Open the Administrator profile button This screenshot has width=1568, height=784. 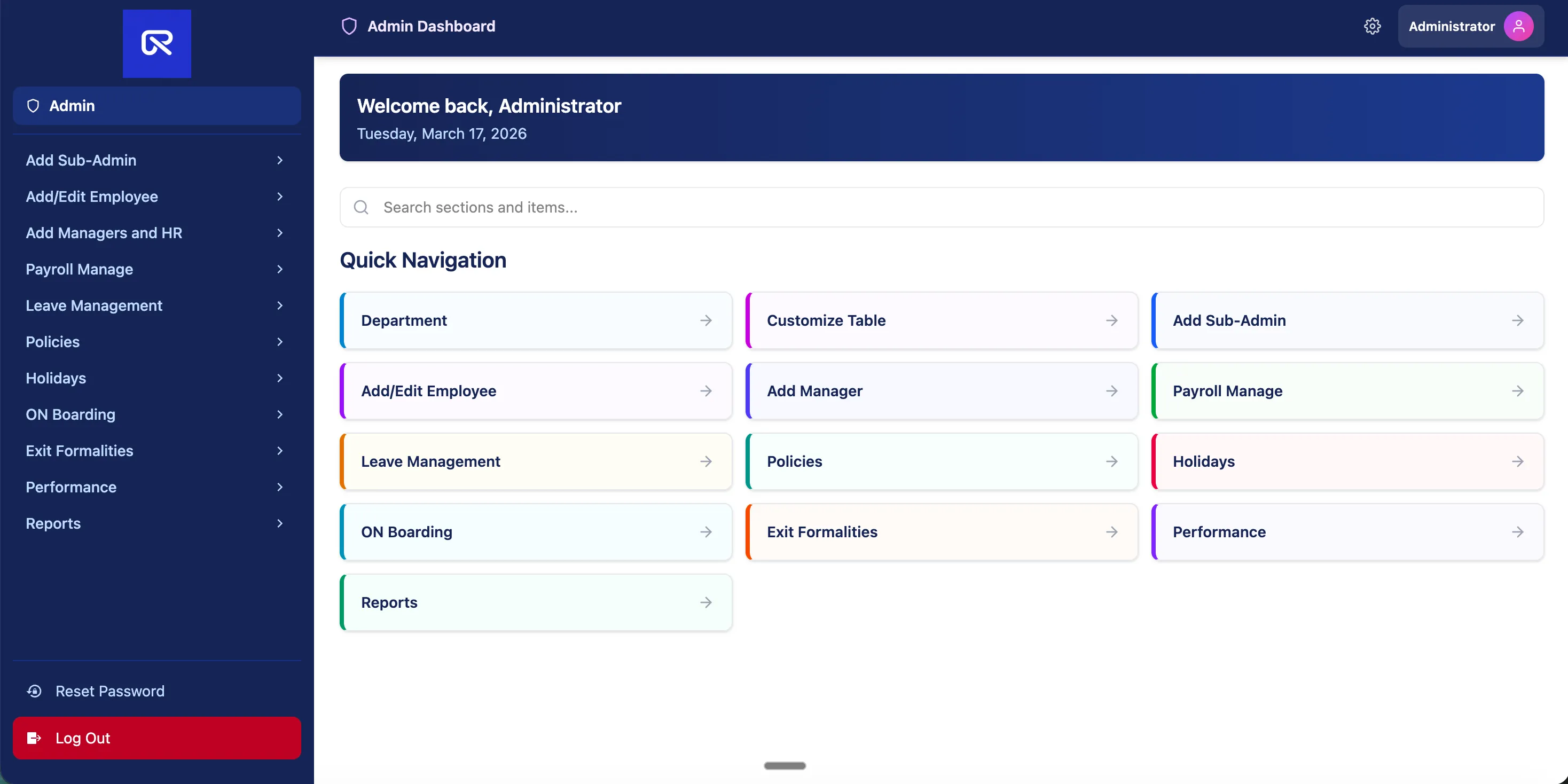(x=1471, y=26)
